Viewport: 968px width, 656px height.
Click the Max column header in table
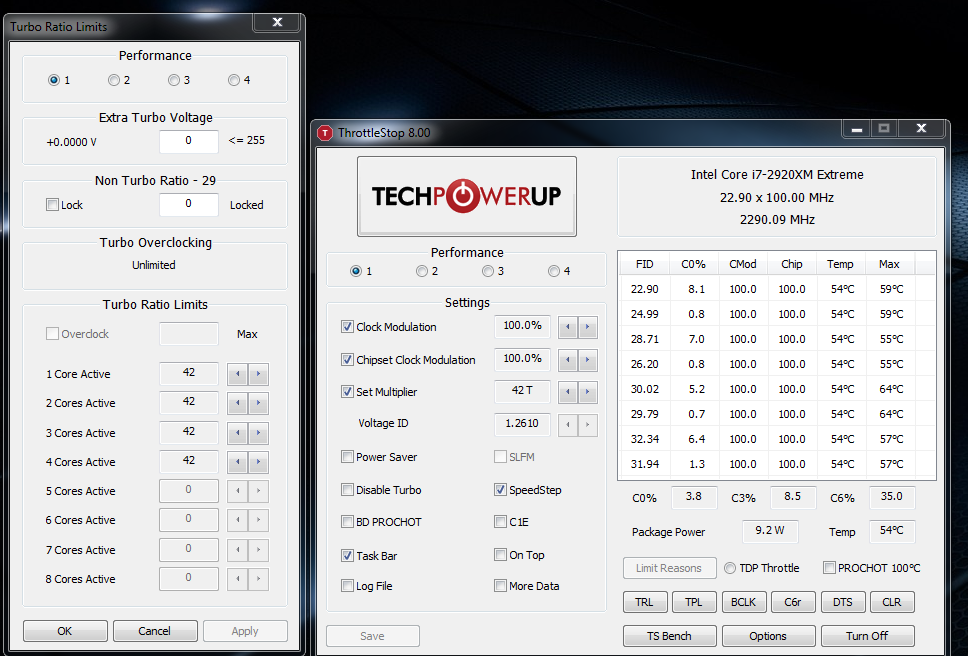890,264
